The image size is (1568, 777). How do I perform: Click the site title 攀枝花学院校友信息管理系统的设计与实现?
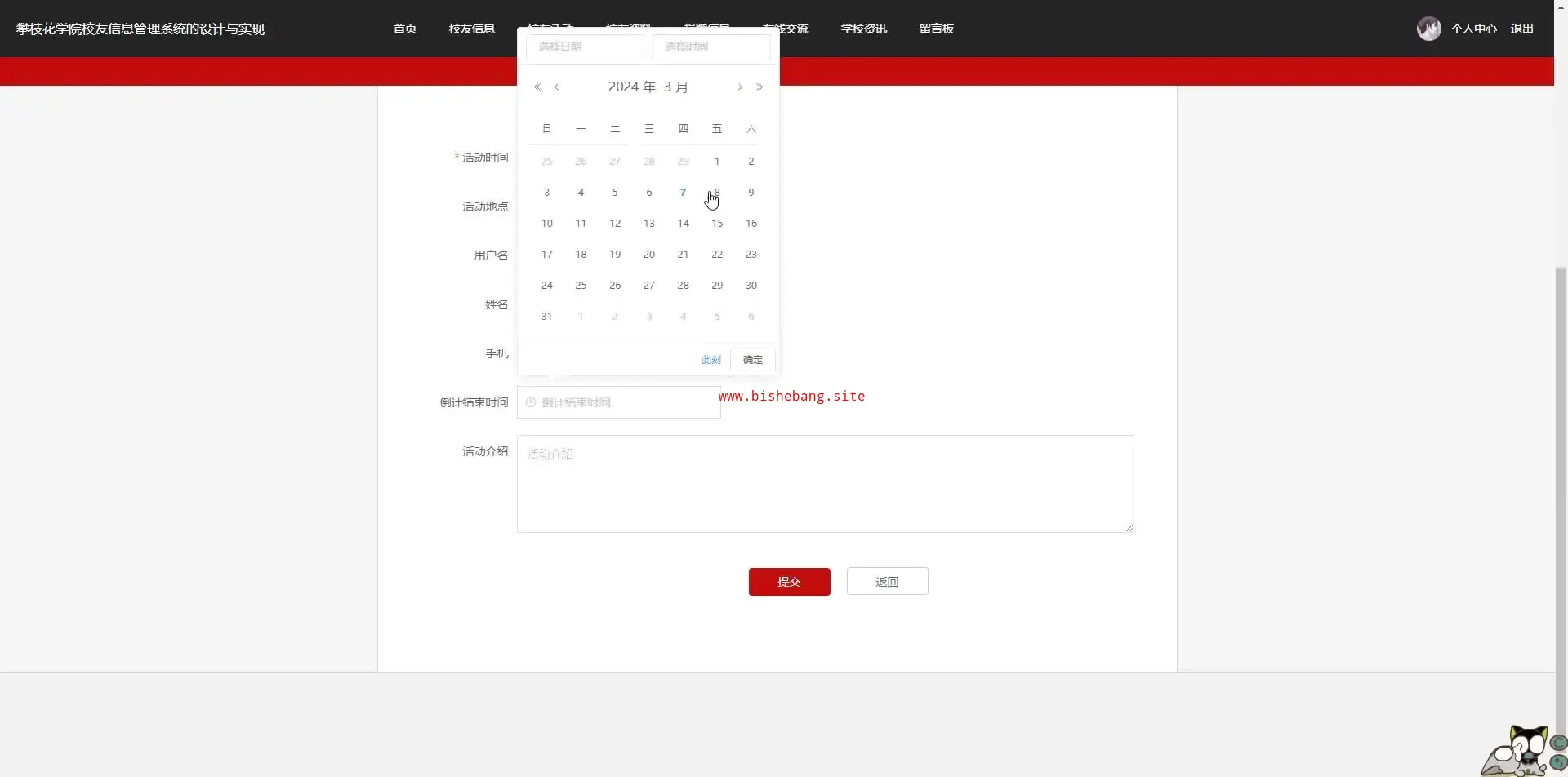click(x=140, y=29)
